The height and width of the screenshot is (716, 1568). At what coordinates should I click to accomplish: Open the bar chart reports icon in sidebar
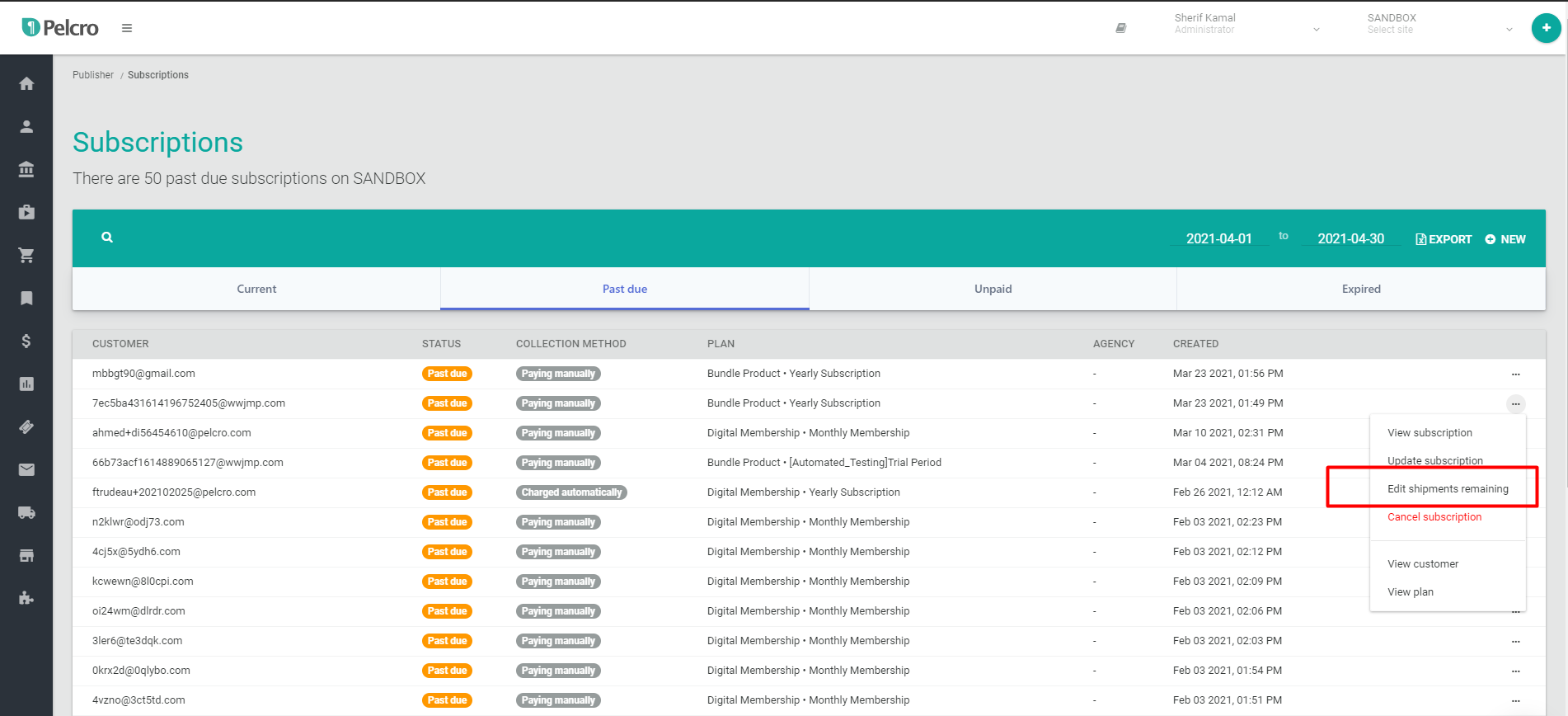point(26,384)
